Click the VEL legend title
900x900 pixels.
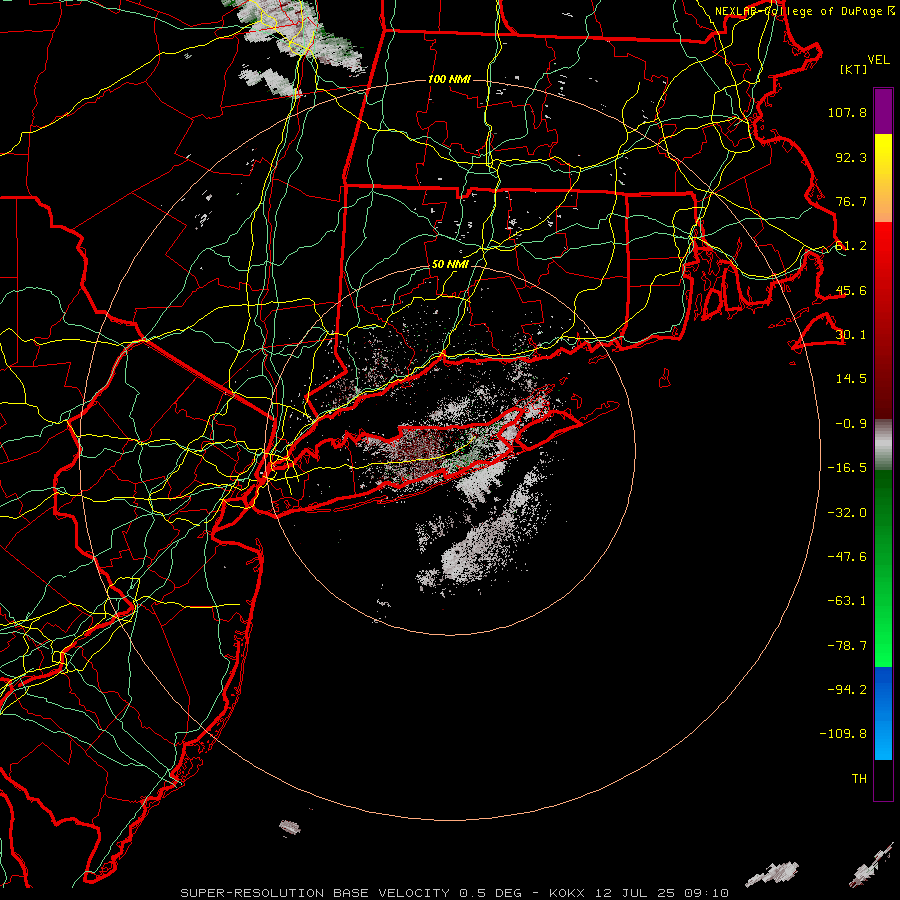pyautogui.click(x=878, y=59)
